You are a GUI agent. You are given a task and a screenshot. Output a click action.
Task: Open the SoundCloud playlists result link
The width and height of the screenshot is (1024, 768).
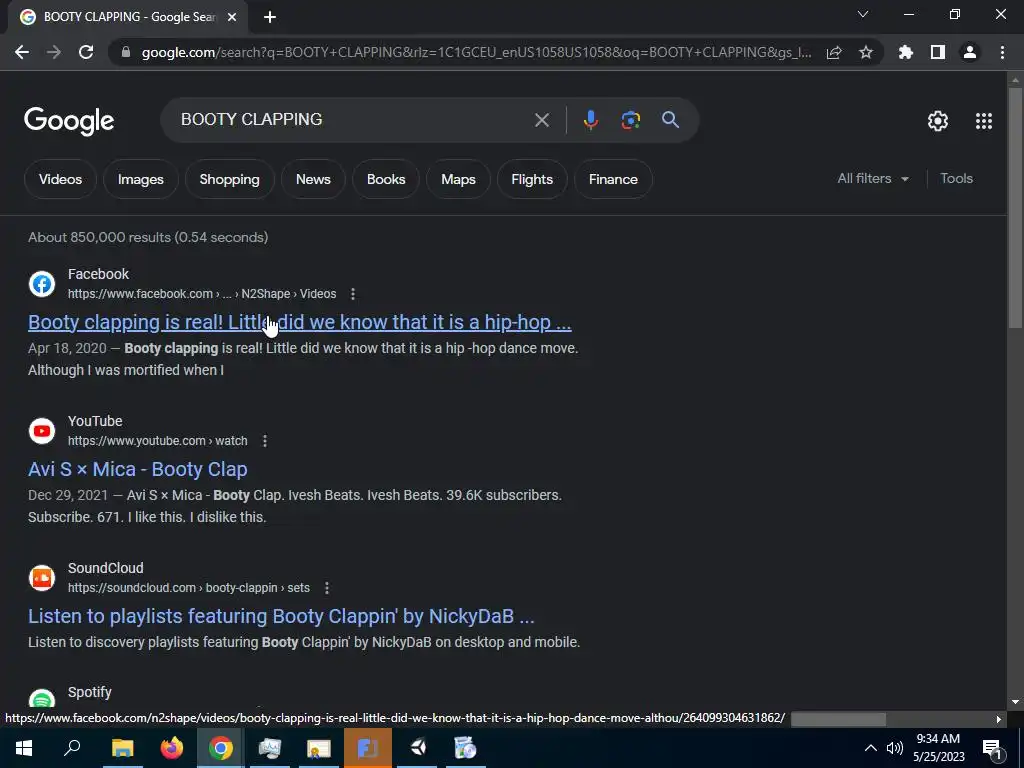(x=281, y=616)
